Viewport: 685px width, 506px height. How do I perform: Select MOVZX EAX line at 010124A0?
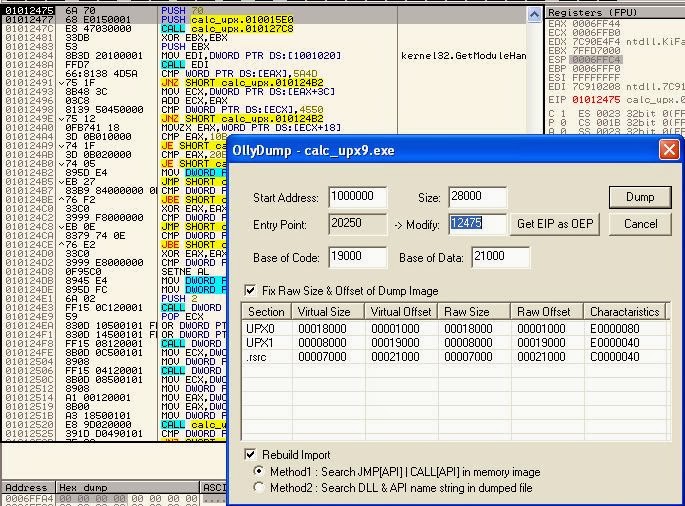coord(264,128)
